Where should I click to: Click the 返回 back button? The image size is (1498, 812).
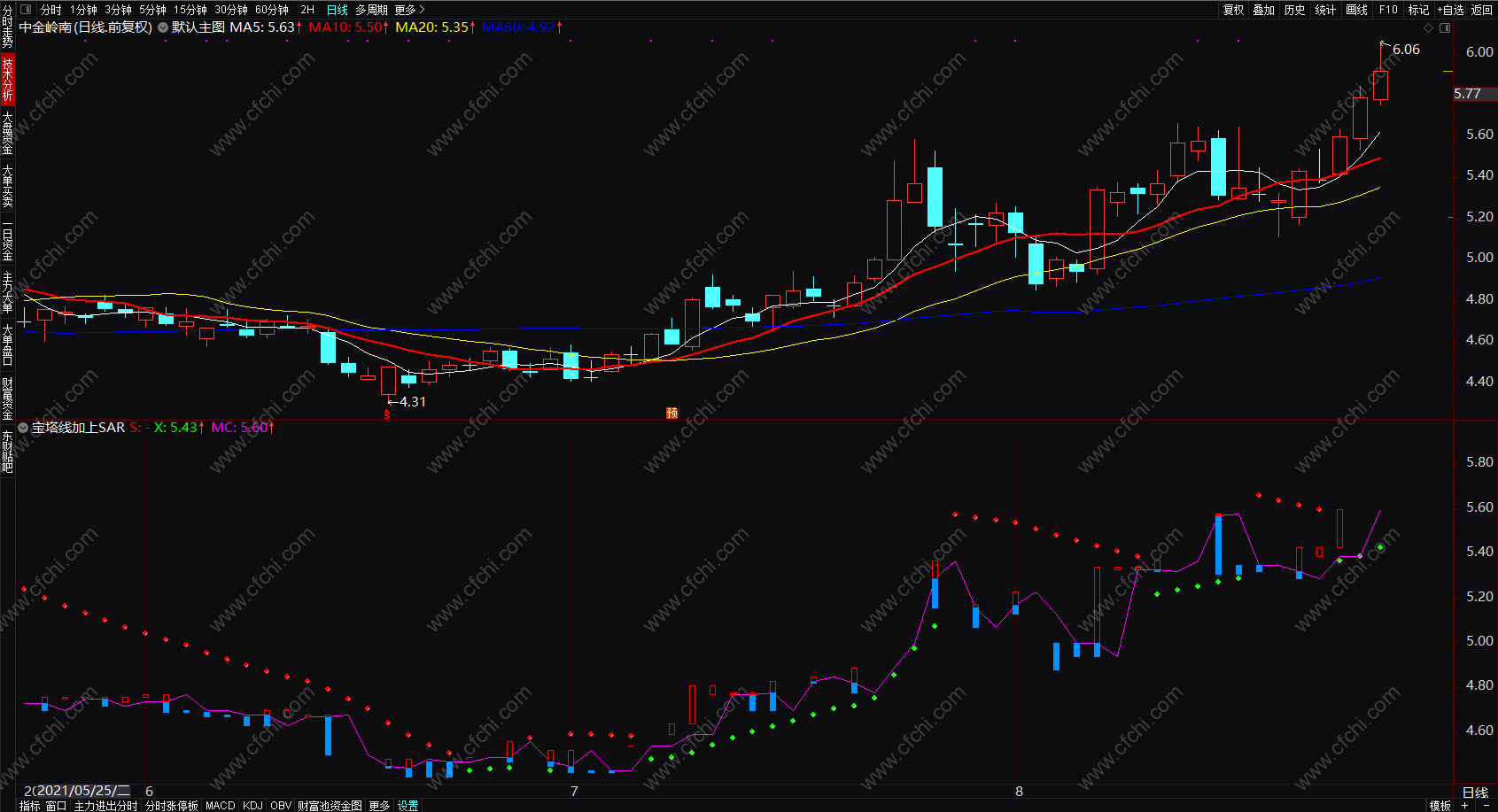coord(1482,10)
